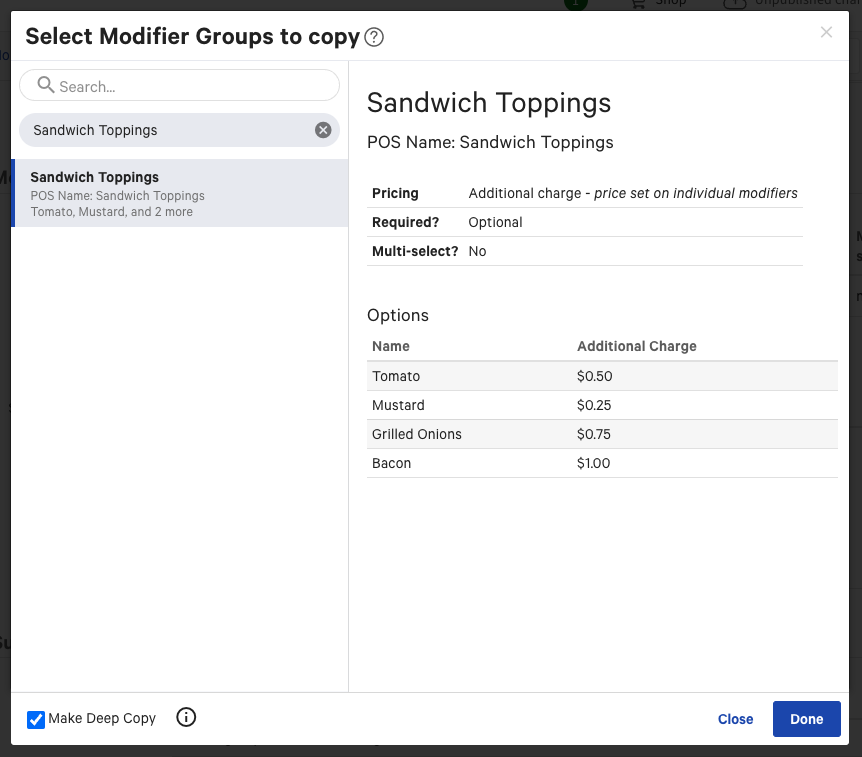862x757 pixels.
Task: Click the info icon beside Make Deep Copy
Action: coord(186,718)
